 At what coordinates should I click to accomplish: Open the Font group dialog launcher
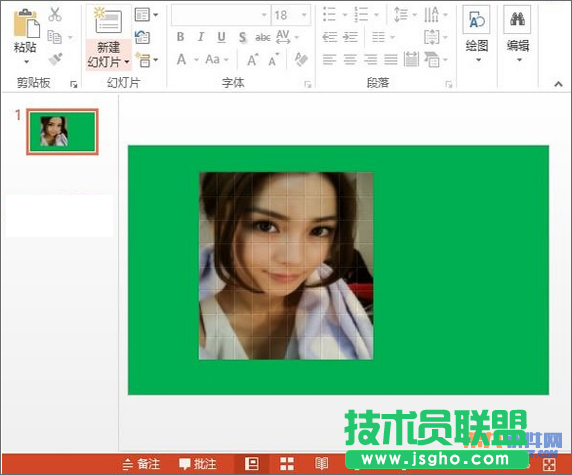[x=308, y=85]
